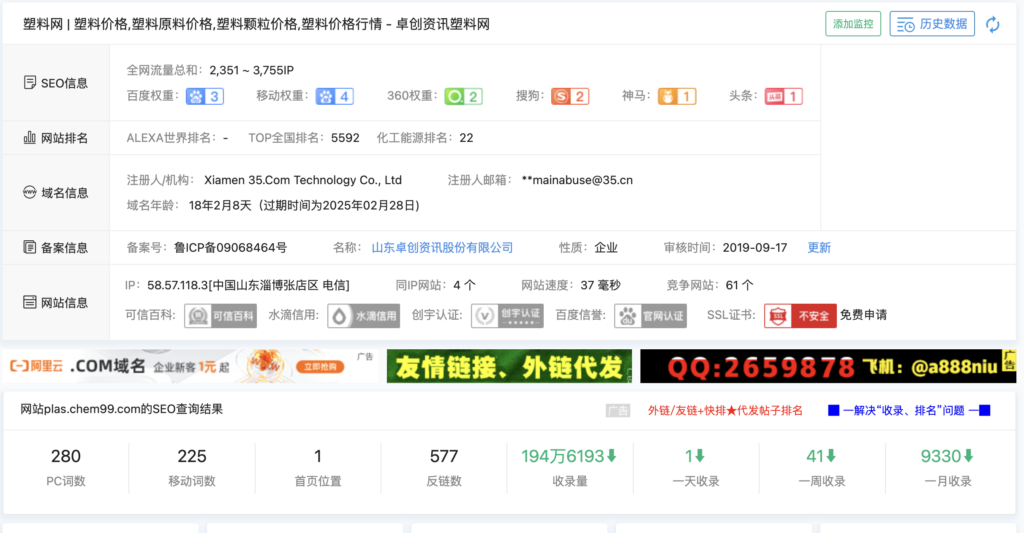This screenshot has height=533, width=1024.
Task: Click the 全网流量总和 value 2,351 ~ 3,755IP
Action: pos(251,70)
